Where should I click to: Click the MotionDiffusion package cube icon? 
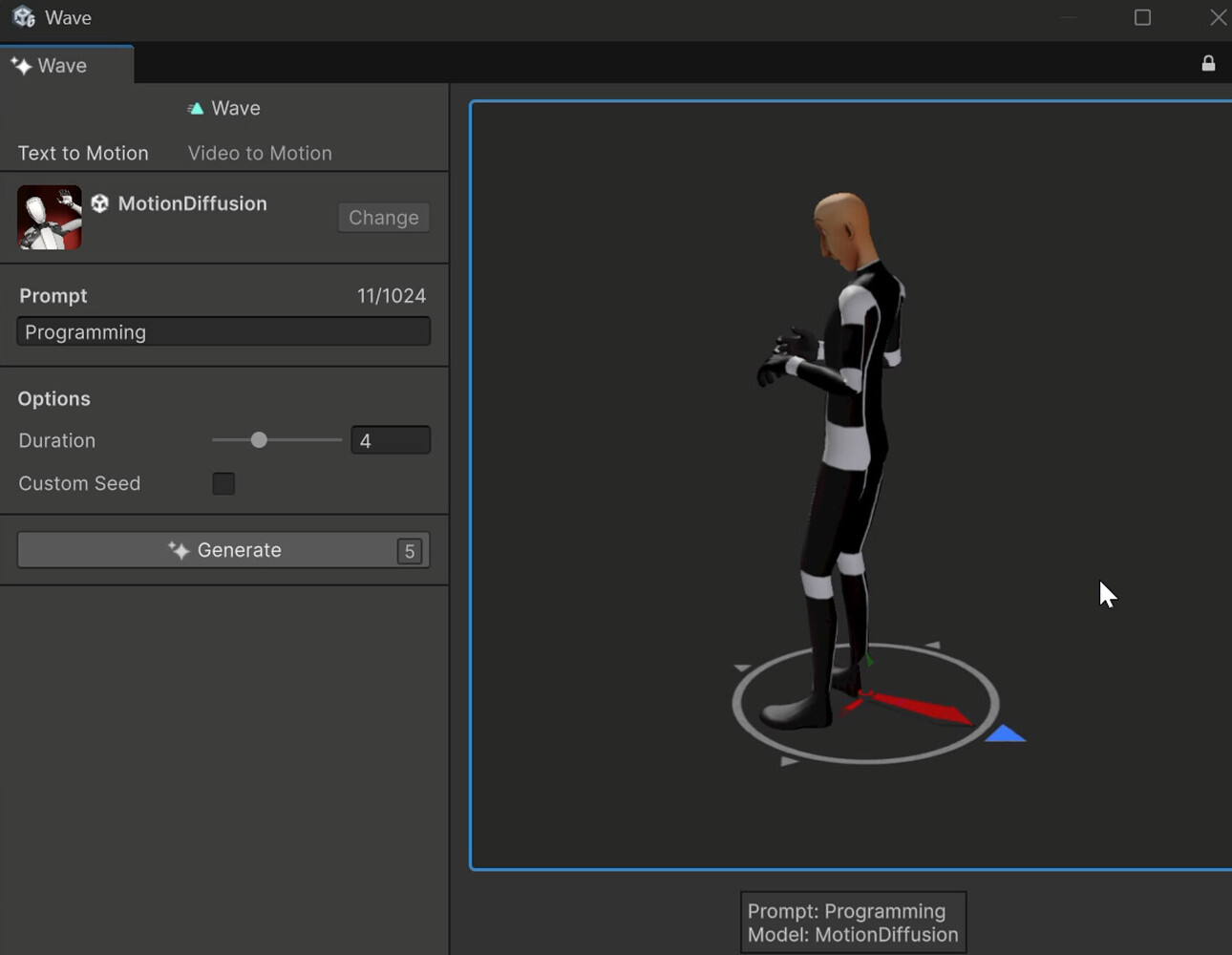tap(99, 202)
